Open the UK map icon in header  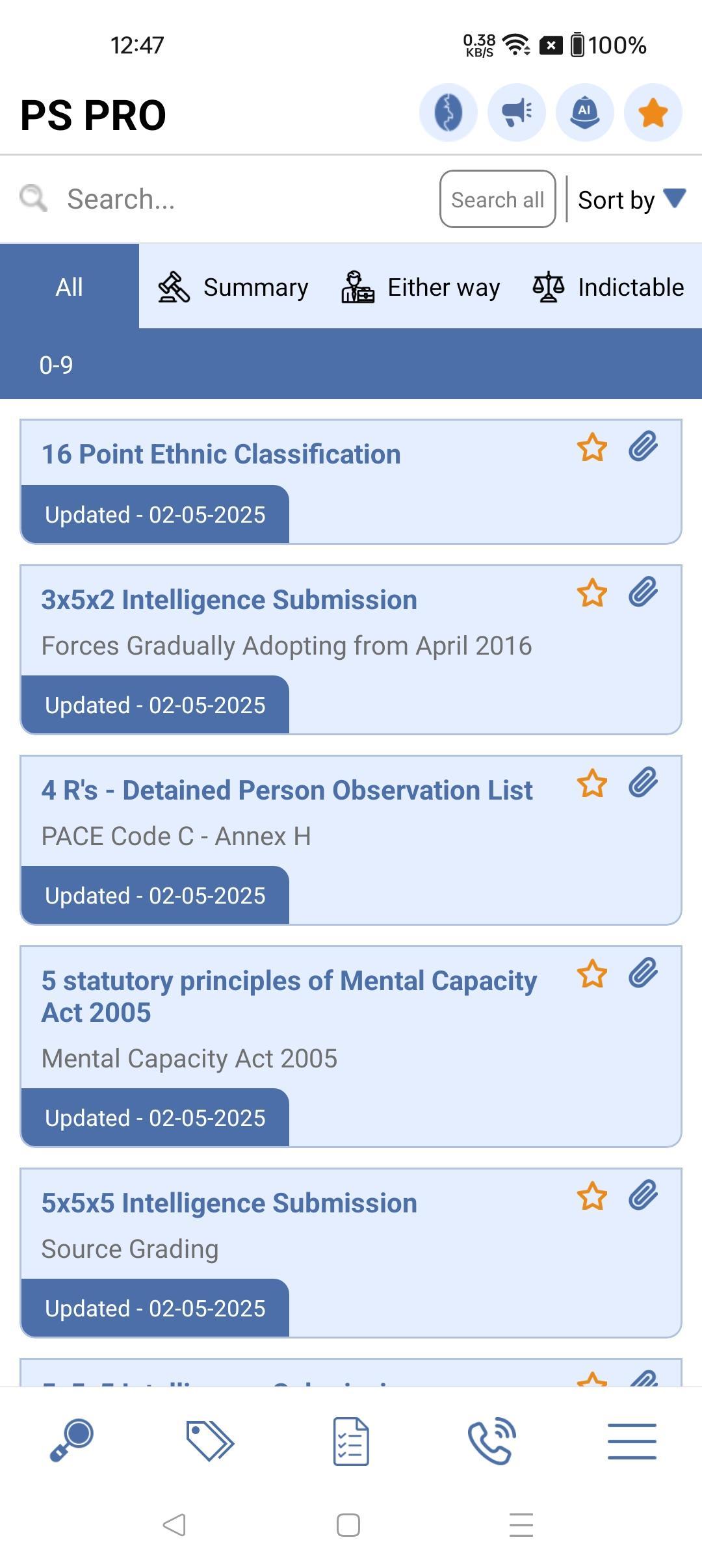(448, 112)
